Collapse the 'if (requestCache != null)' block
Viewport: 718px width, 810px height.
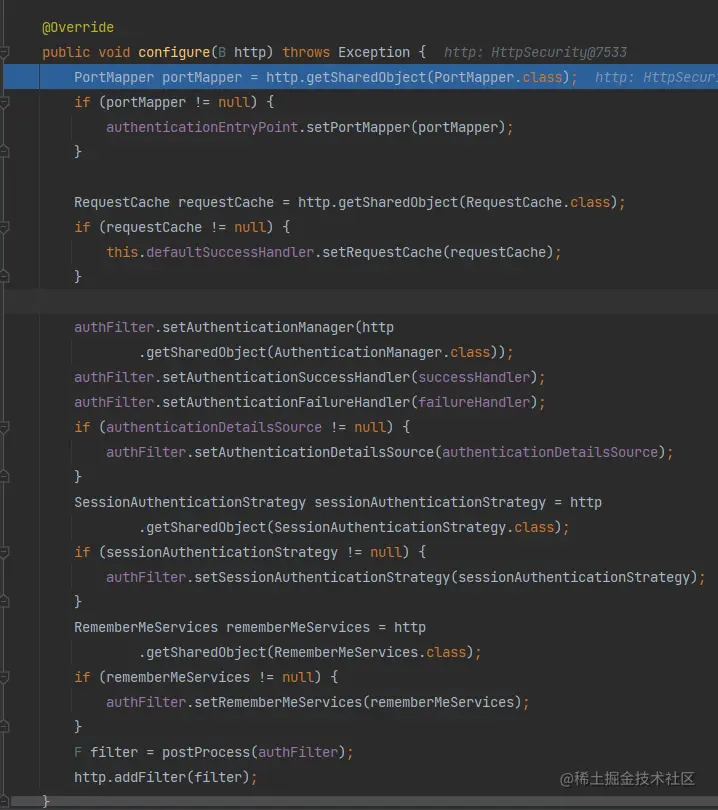point(4,227)
